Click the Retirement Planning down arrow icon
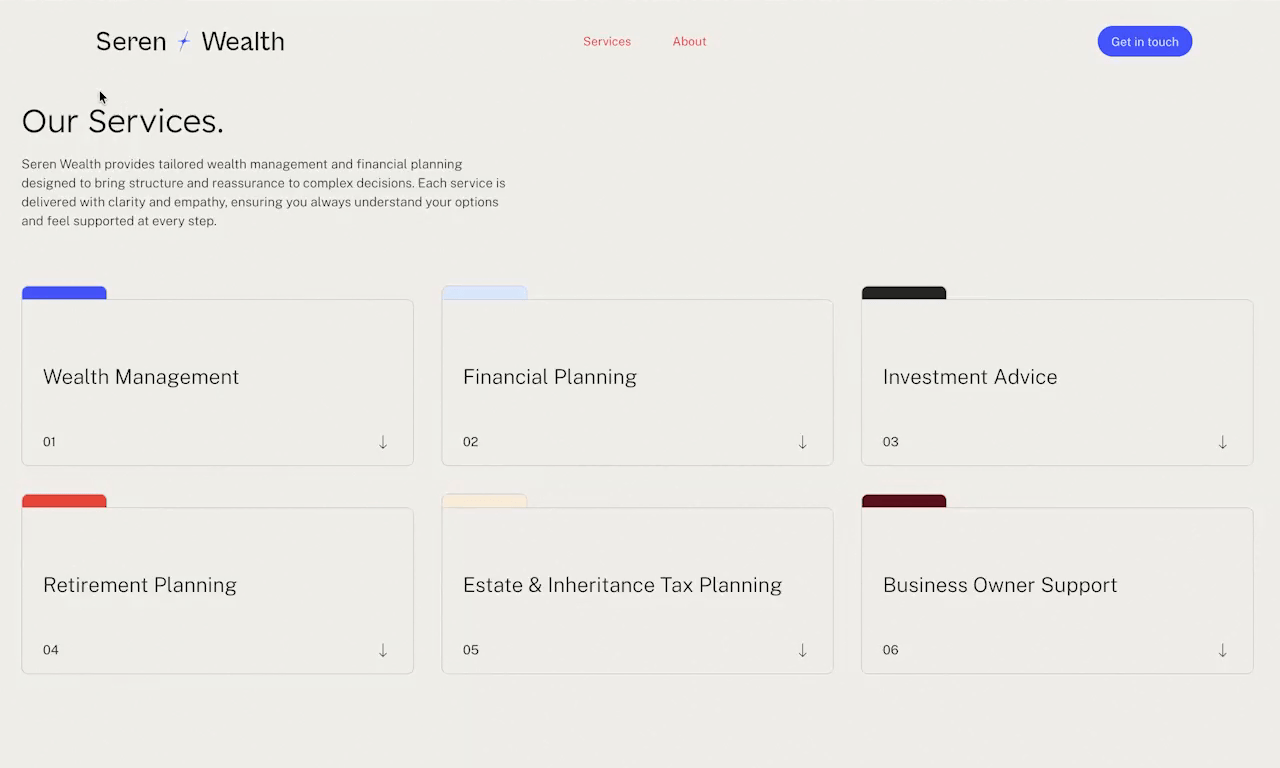 point(383,650)
